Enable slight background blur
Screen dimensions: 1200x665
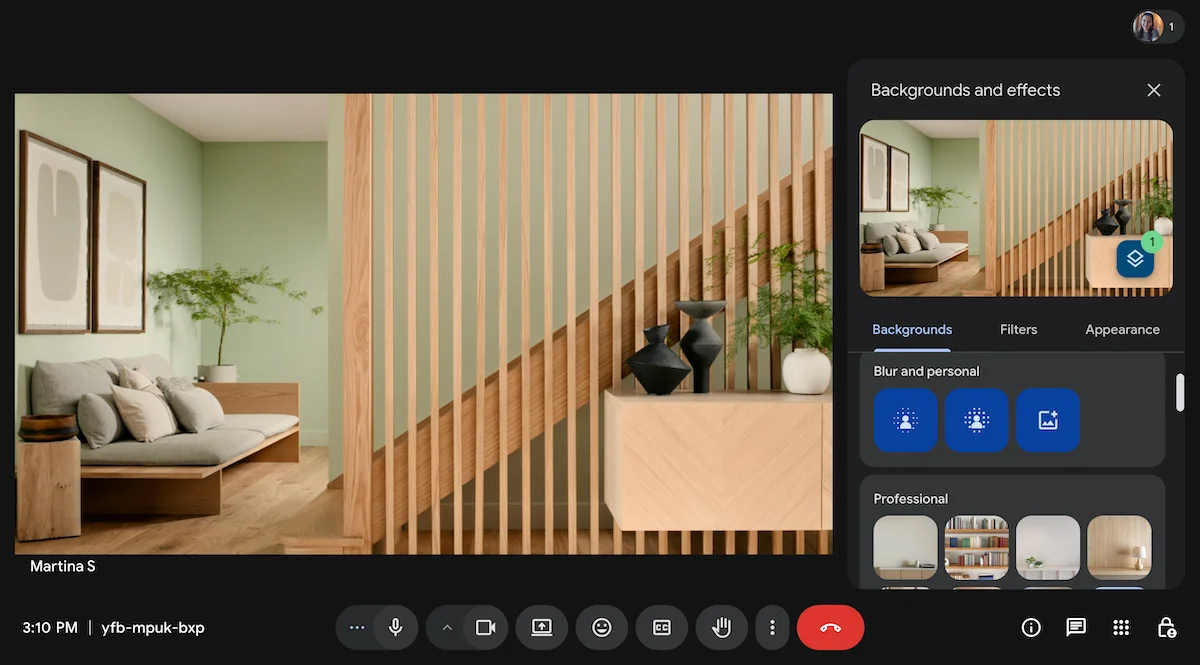pos(905,420)
